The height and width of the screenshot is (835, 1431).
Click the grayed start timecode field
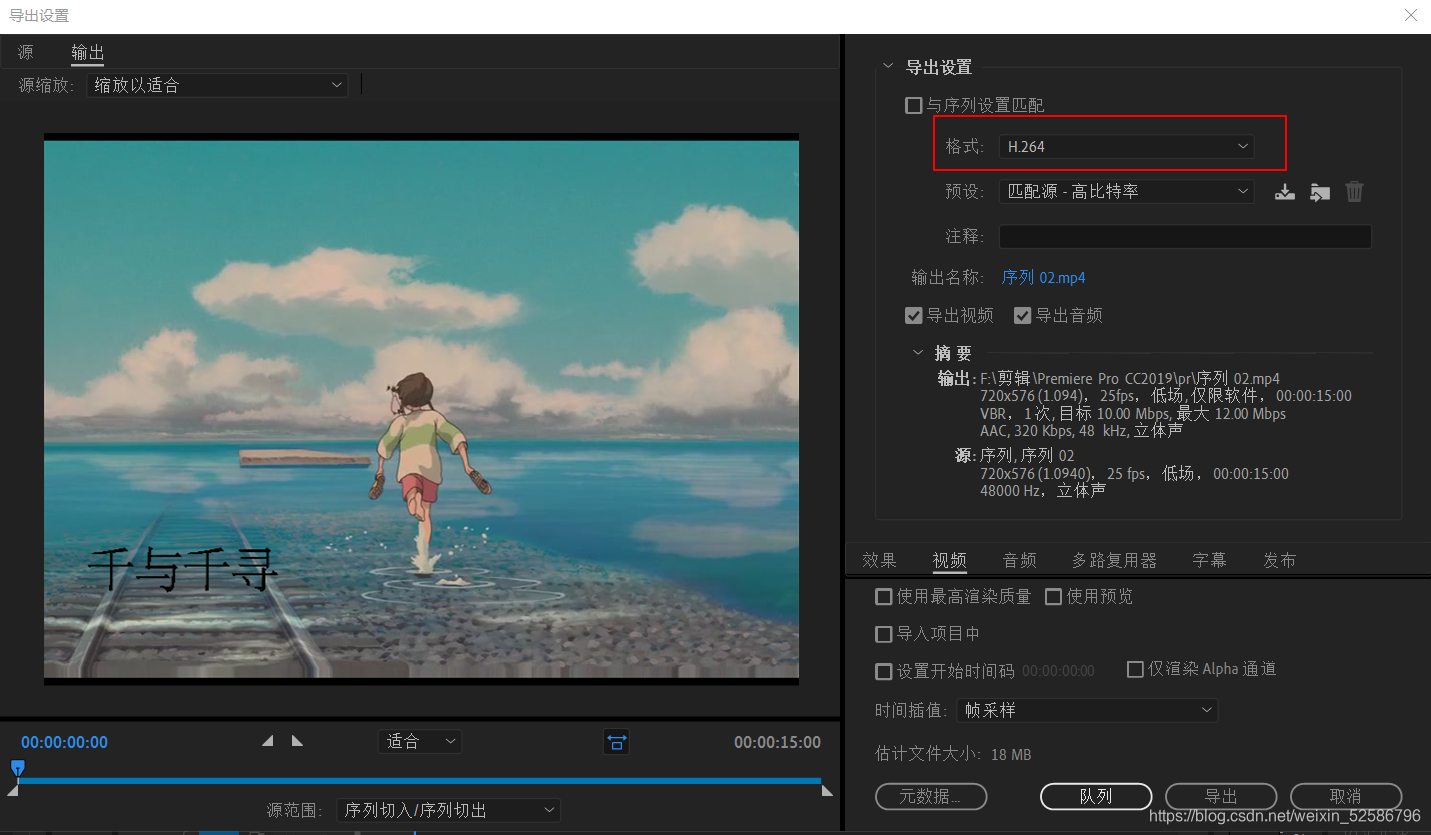pyautogui.click(x=1058, y=671)
